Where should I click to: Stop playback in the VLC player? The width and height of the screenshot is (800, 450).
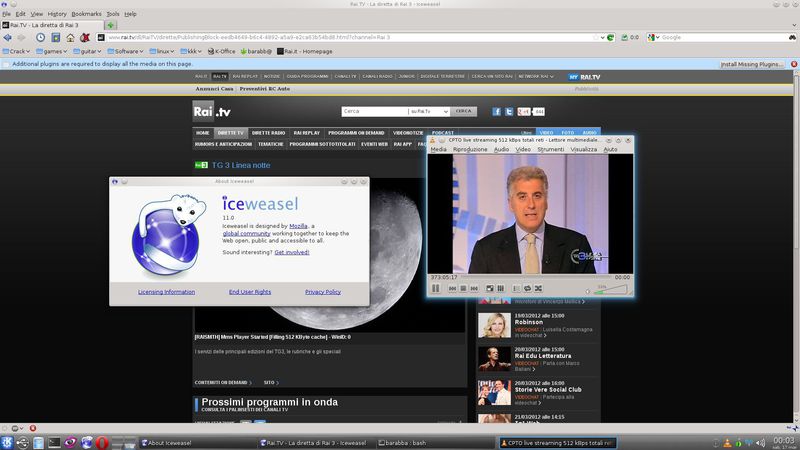tap(464, 288)
